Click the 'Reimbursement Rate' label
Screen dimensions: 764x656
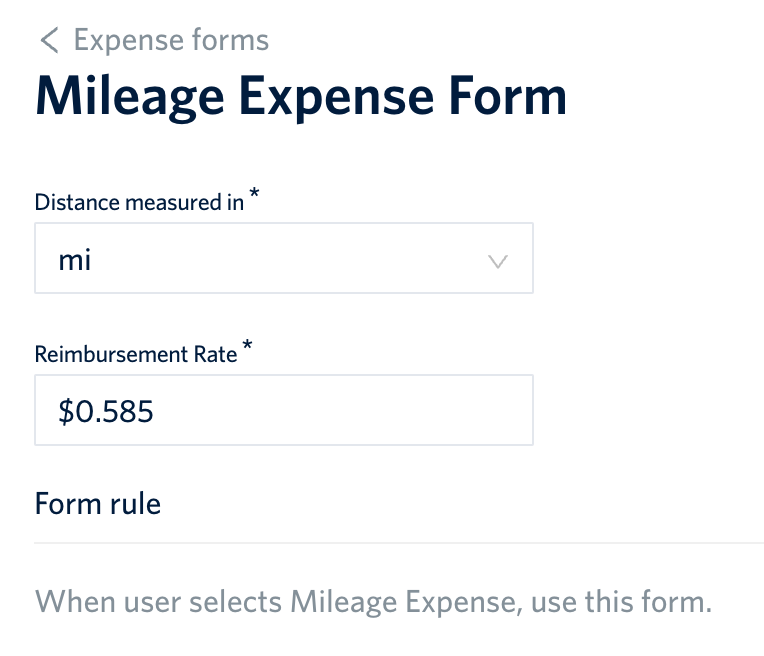click(136, 354)
